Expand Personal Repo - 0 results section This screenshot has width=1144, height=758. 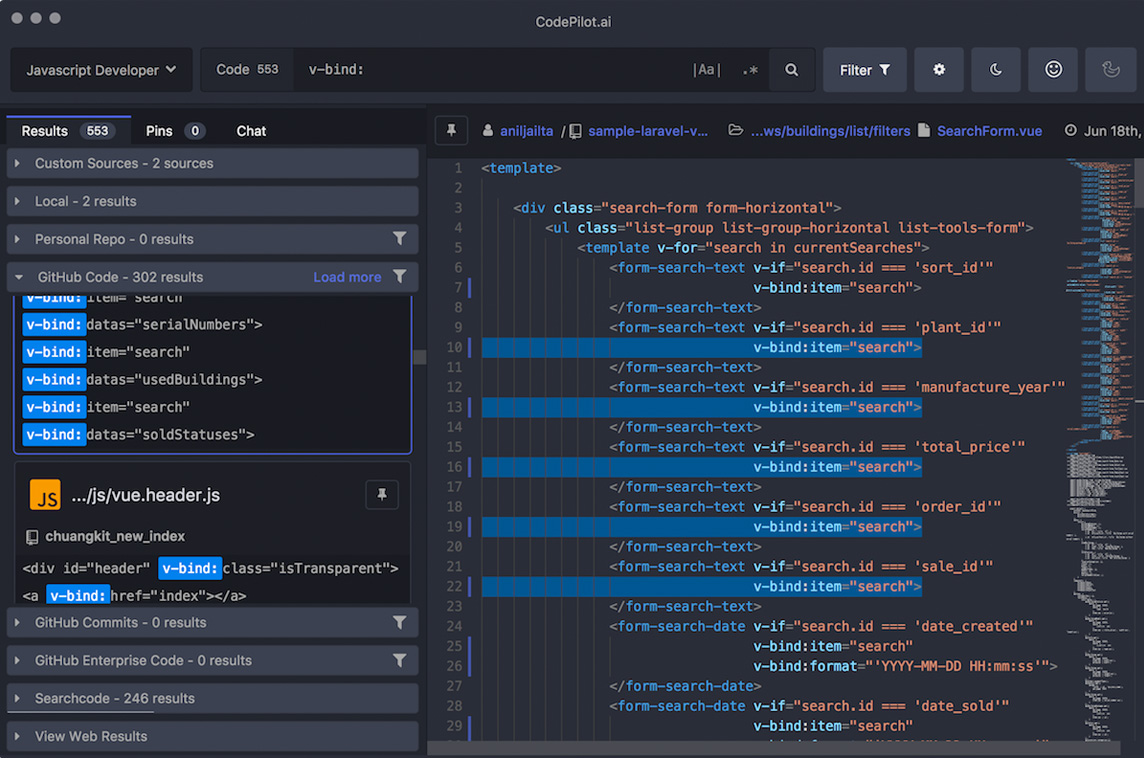(212, 239)
